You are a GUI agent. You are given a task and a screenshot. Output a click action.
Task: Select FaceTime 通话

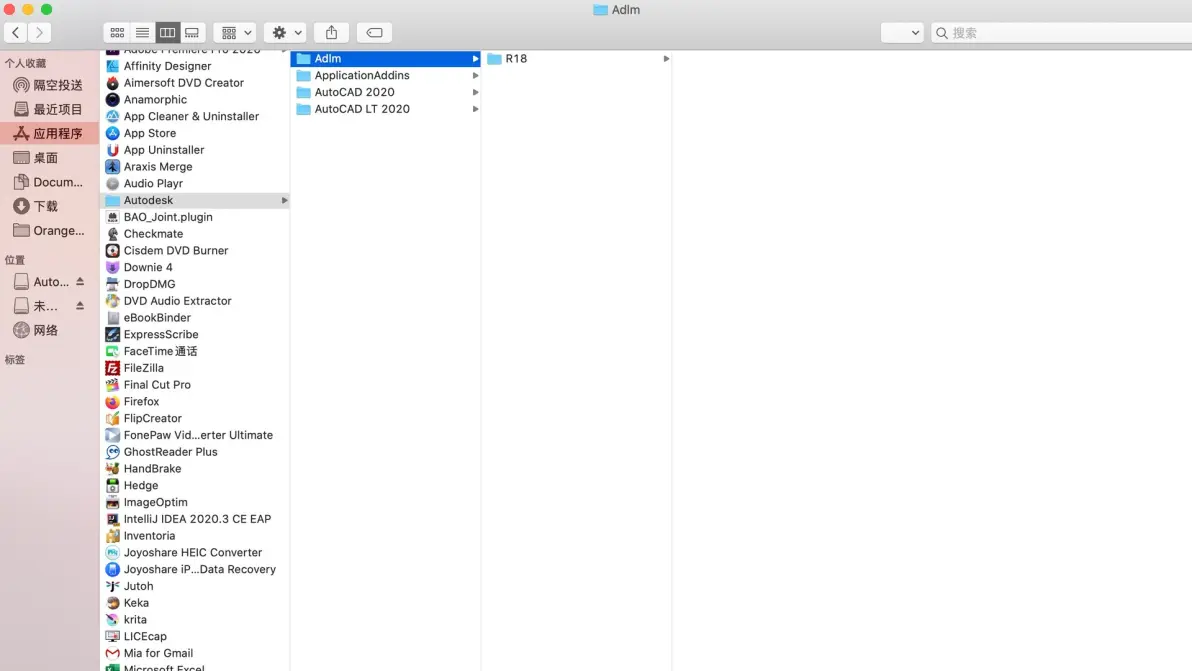[x=195, y=351]
